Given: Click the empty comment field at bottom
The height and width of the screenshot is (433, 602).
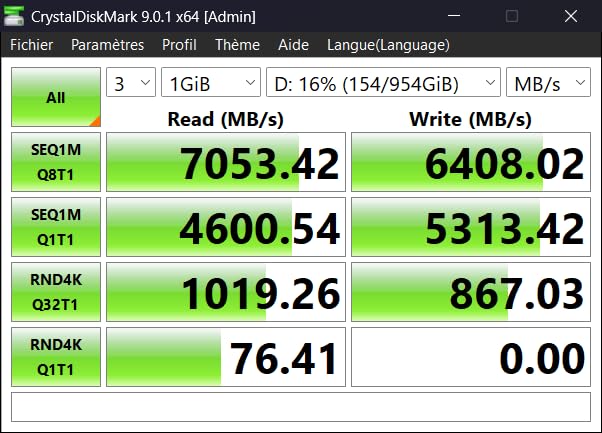Looking at the screenshot, I should point(301,407).
